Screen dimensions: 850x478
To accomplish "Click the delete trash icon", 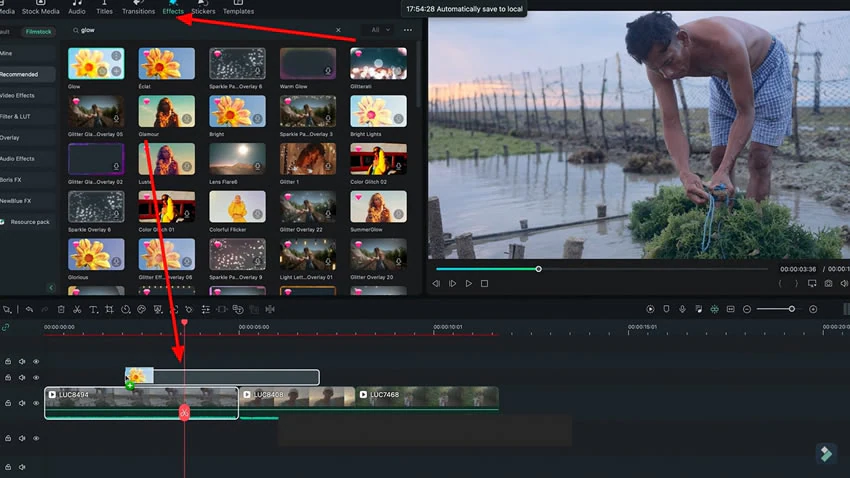I will pyautogui.click(x=61, y=309).
